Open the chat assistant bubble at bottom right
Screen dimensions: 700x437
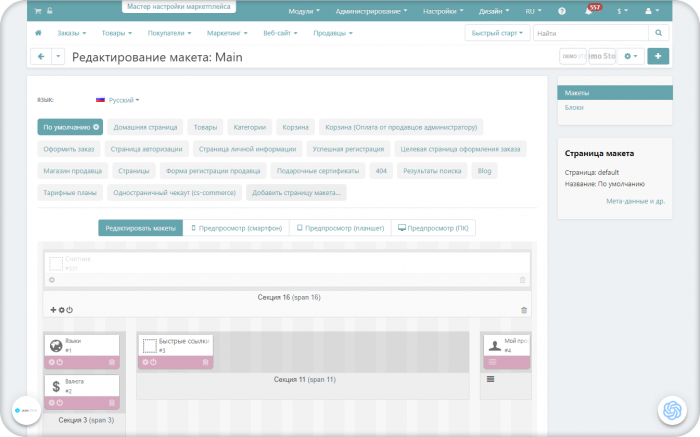point(672,410)
